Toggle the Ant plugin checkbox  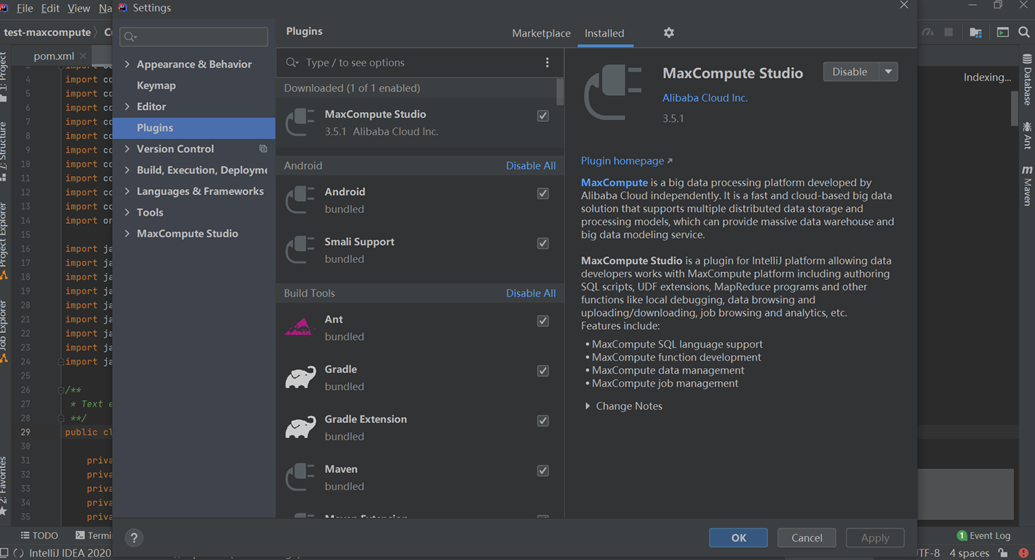(x=543, y=321)
